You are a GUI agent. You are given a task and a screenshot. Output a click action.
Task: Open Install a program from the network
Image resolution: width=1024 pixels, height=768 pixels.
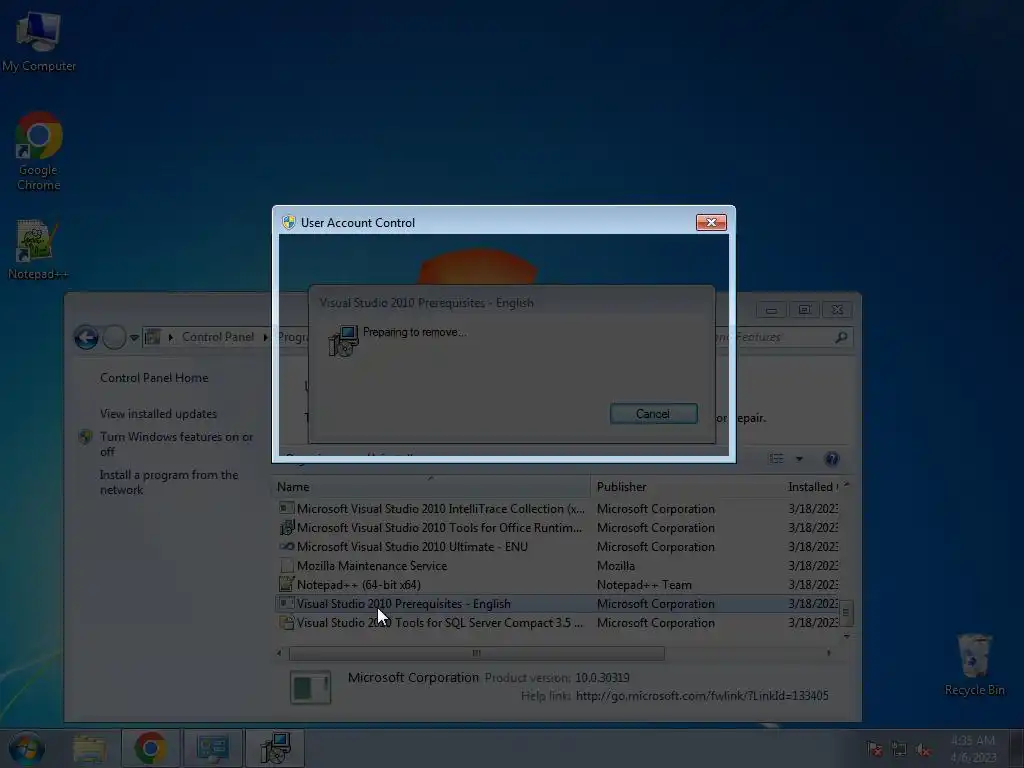(x=168, y=482)
